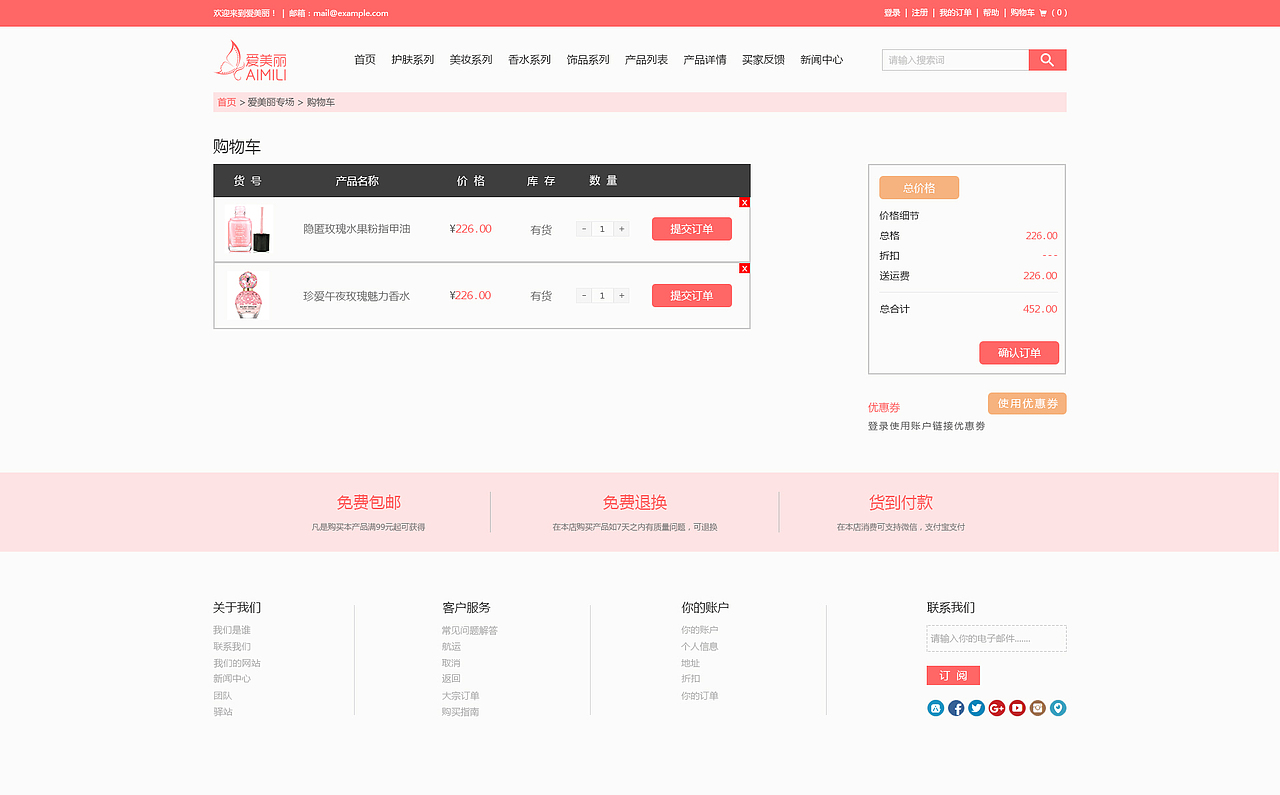Open the 新闻中心 navigation item
Screen dimensions: 1280x795
(x=821, y=60)
